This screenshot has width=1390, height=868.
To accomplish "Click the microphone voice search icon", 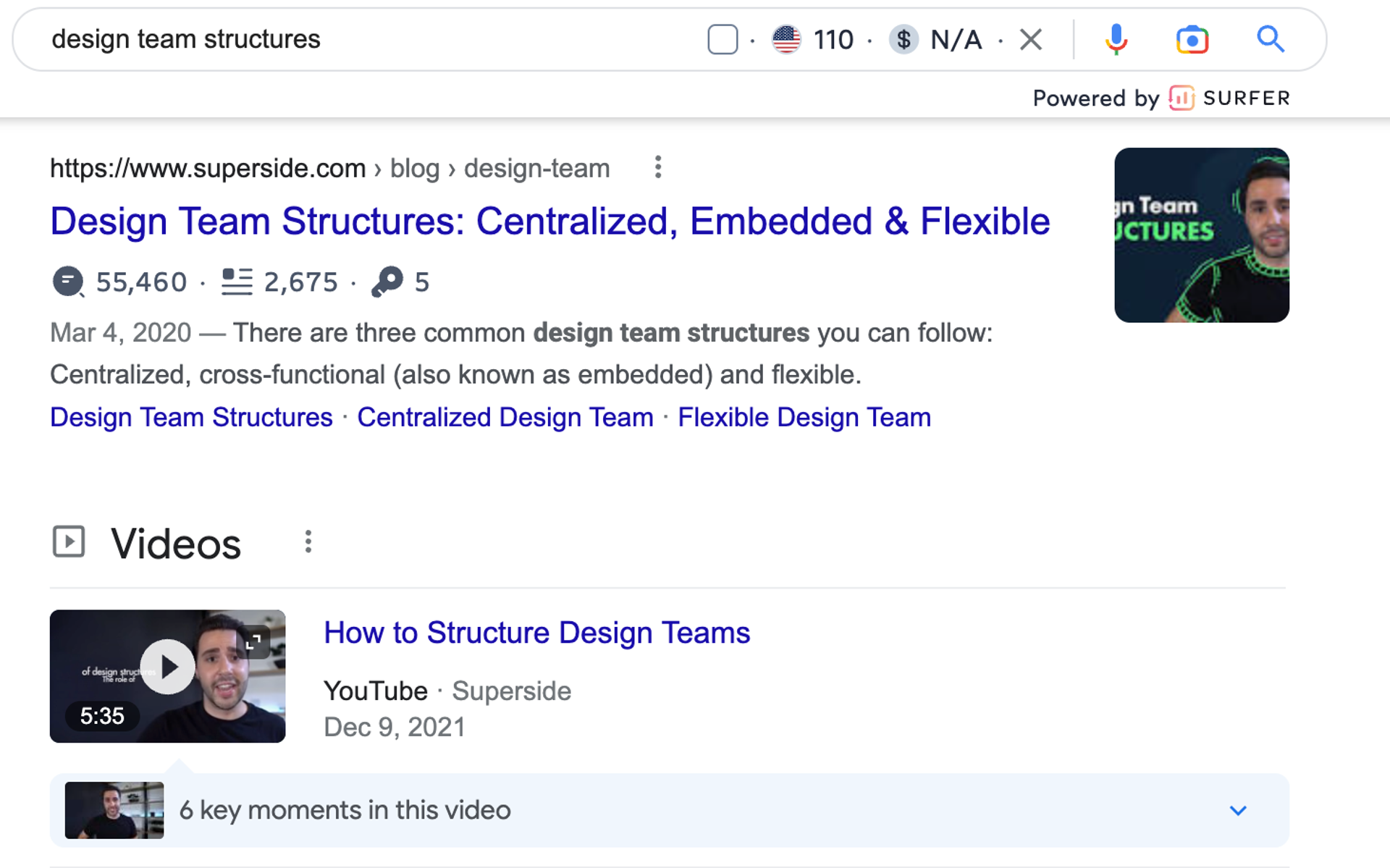I will (x=1116, y=39).
